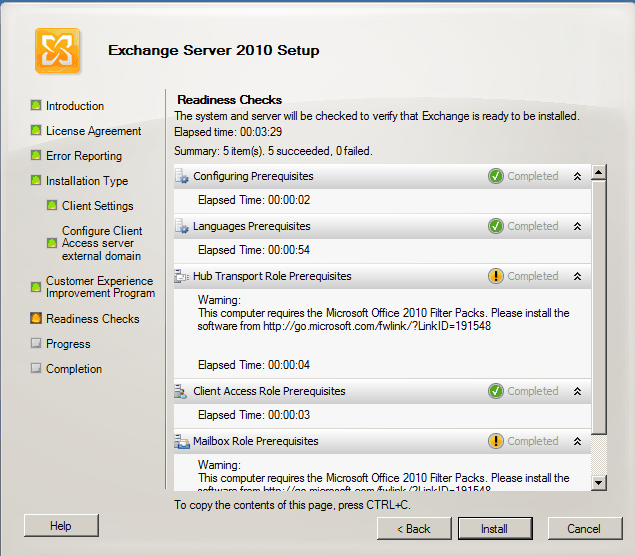Select the License Agreement step
Image resolution: width=635 pixels, height=556 pixels.
click(x=94, y=131)
